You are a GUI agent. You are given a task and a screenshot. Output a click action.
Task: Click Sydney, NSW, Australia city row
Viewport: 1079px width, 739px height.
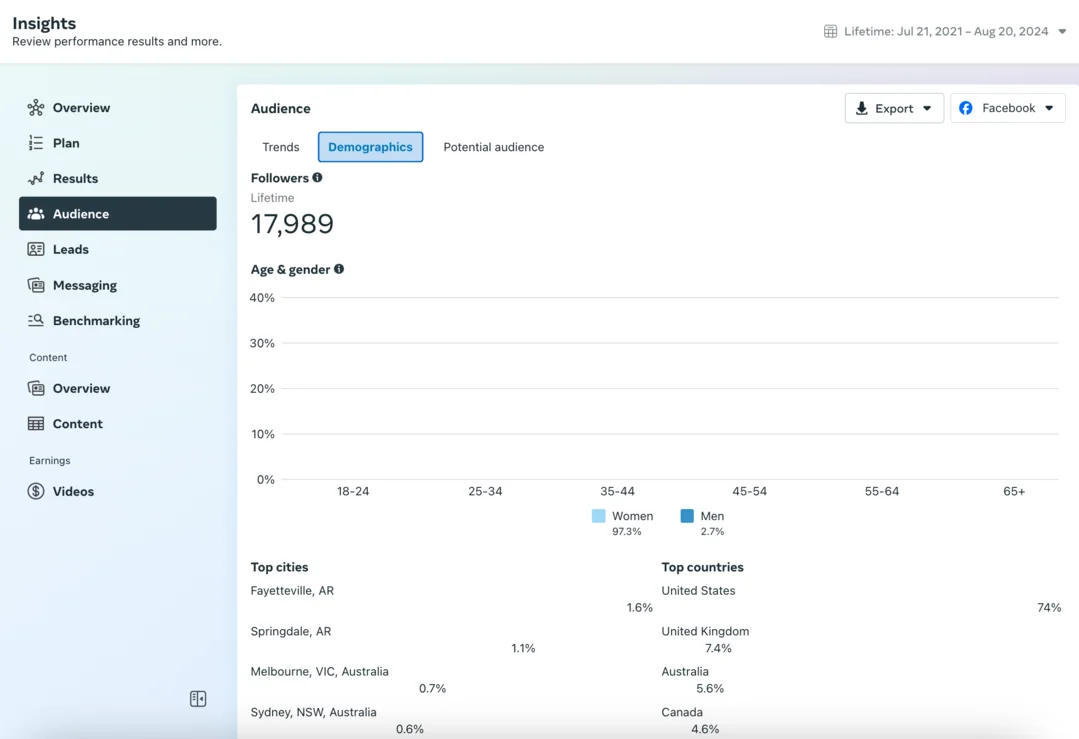tap(451, 720)
